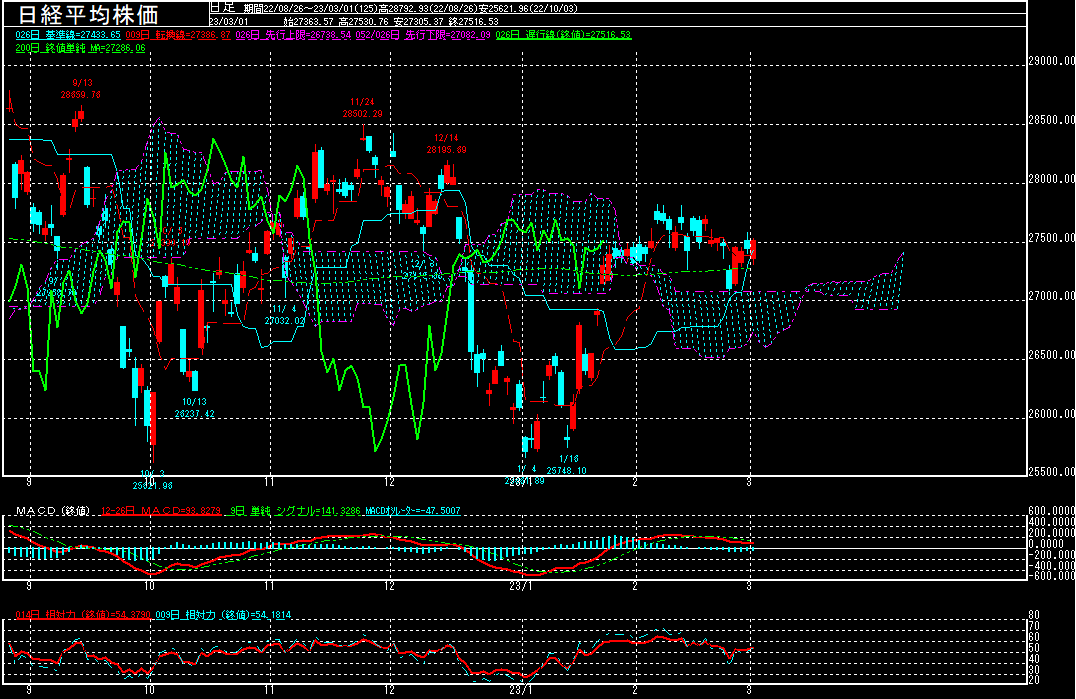Screen dimensions: 1076x699
Task: Click the -600.00 MACD scale label
Action: 1051,576
